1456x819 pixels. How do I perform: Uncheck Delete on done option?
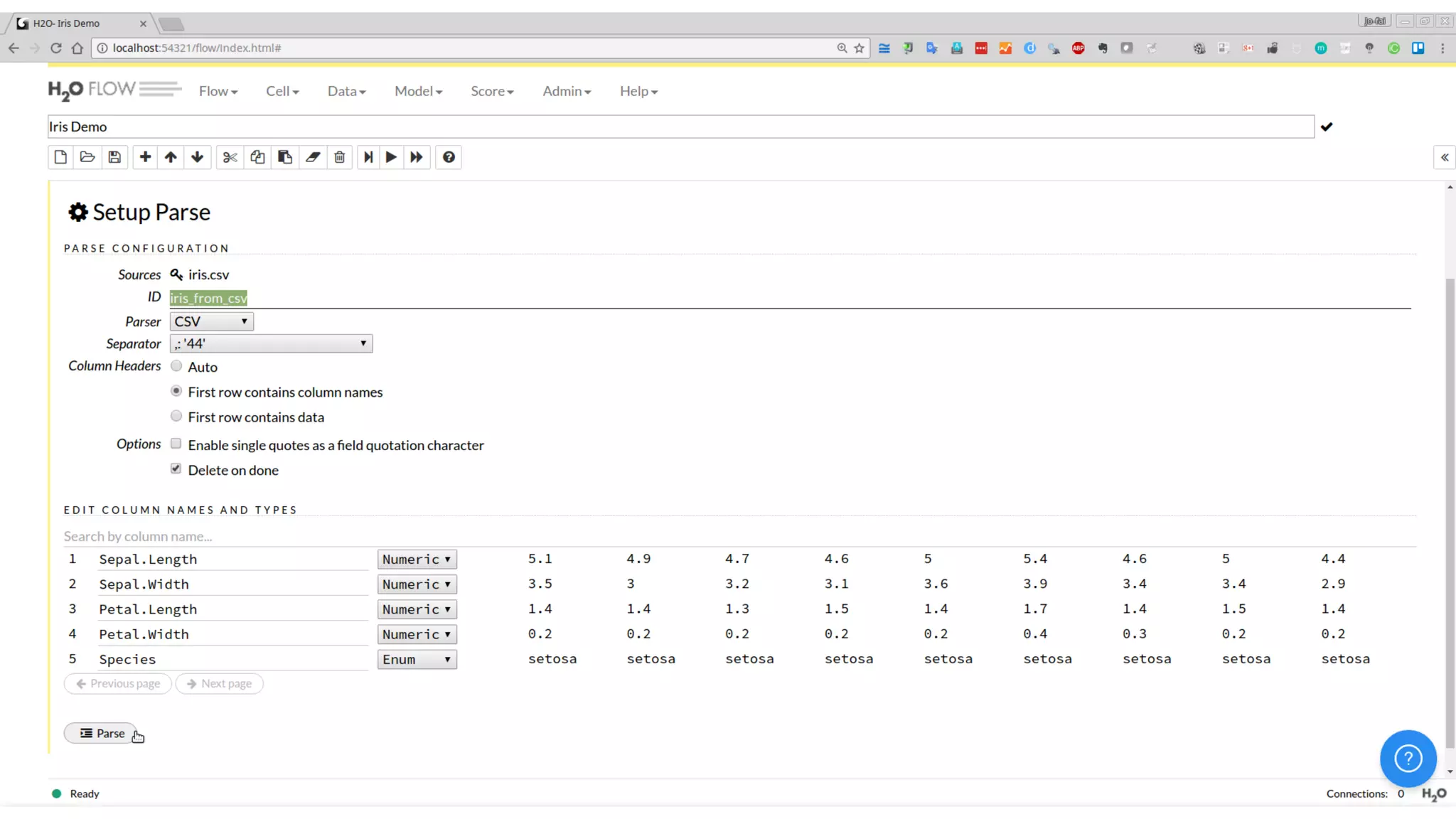[176, 469]
